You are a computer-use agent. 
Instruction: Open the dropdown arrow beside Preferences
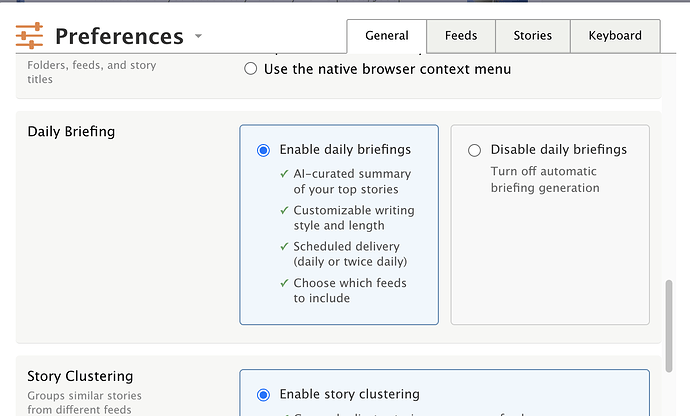point(198,37)
